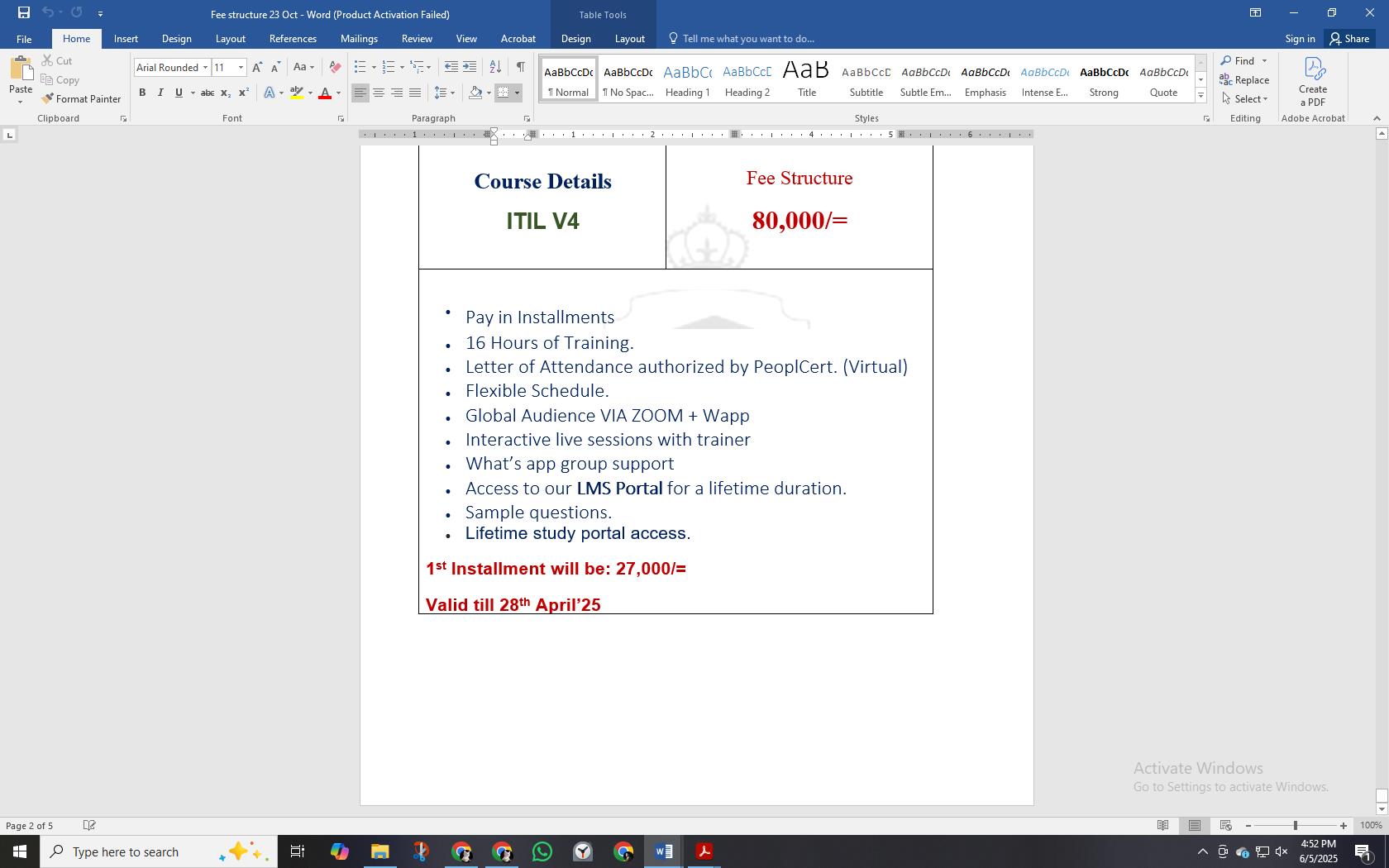Open File Explorer from taskbar
This screenshot has width=1389, height=868.
click(379, 851)
